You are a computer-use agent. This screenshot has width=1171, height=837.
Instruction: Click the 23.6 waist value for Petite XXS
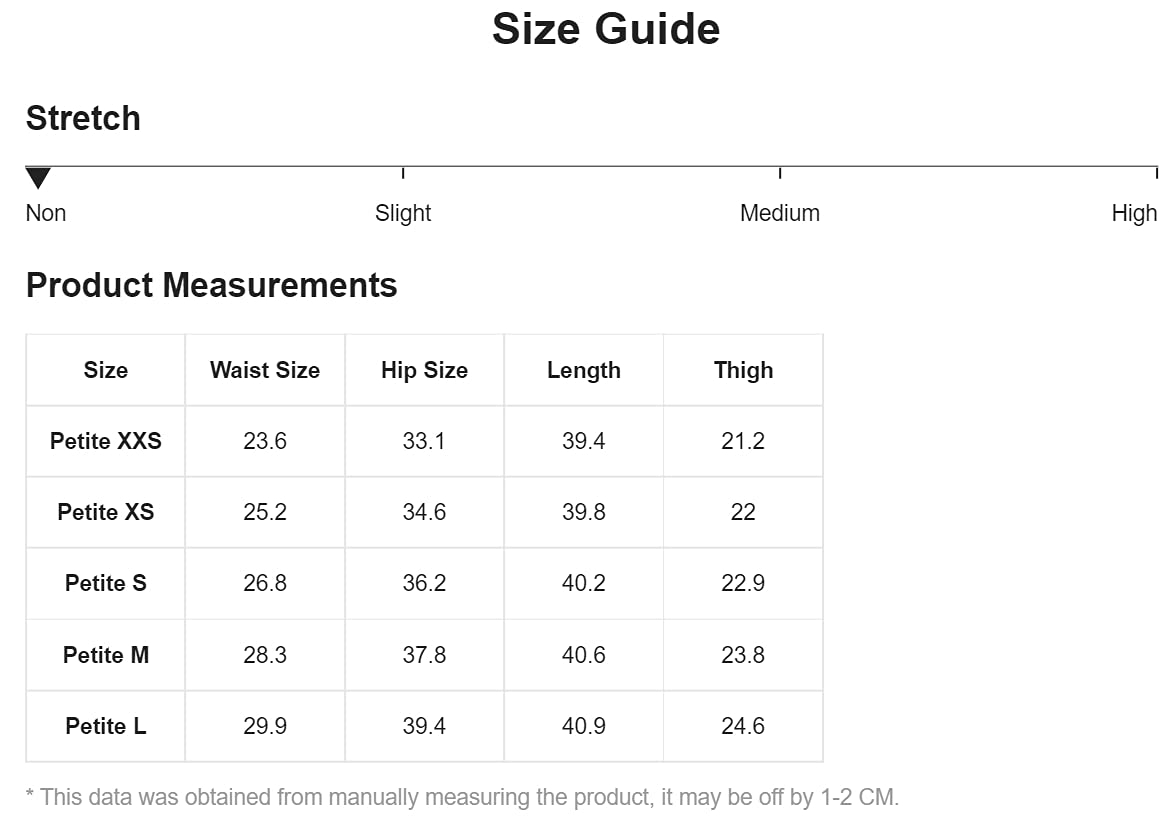coord(265,441)
